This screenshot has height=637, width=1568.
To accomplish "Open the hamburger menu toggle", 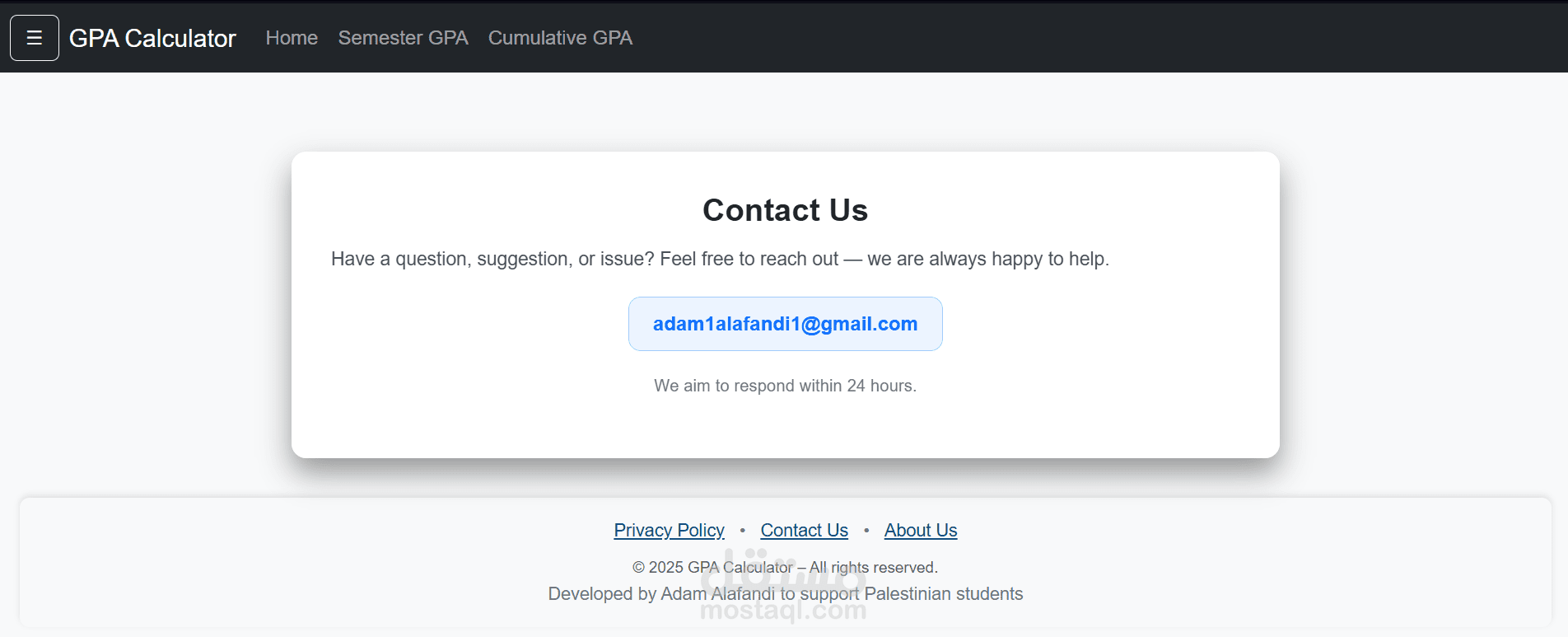I will (34, 38).
